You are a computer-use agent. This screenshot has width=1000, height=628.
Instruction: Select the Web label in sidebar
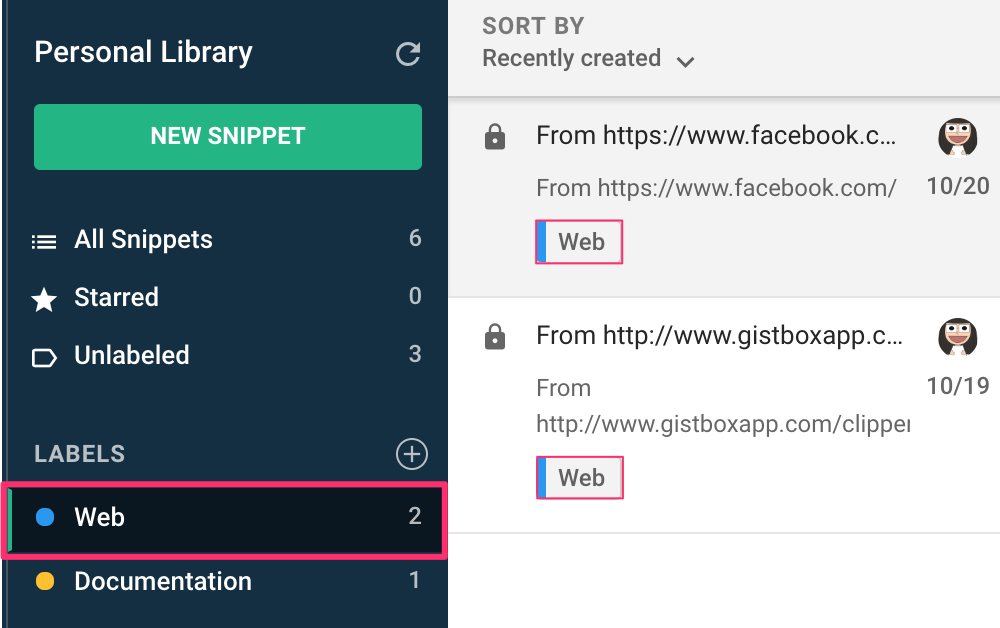point(100,517)
